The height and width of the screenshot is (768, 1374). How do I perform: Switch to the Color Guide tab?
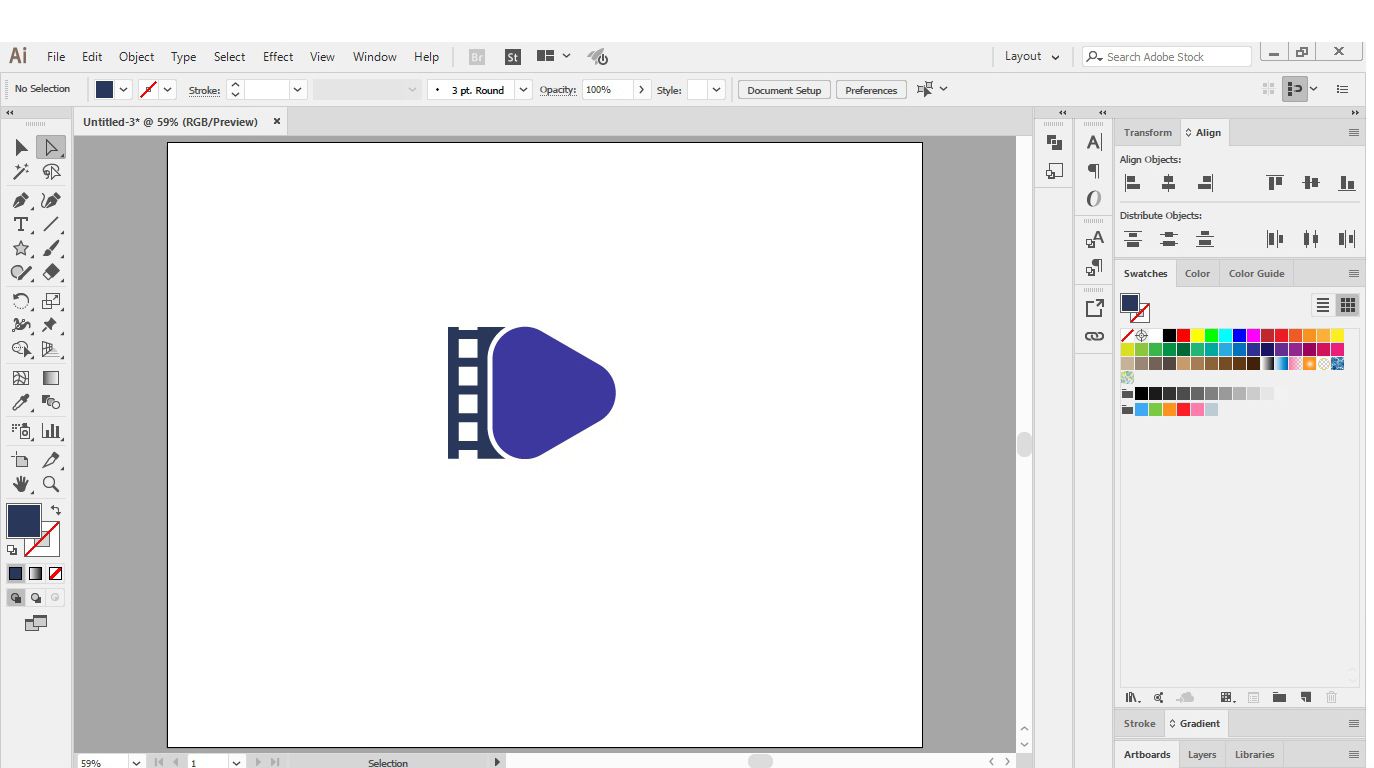pyautogui.click(x=1256, y=273)
